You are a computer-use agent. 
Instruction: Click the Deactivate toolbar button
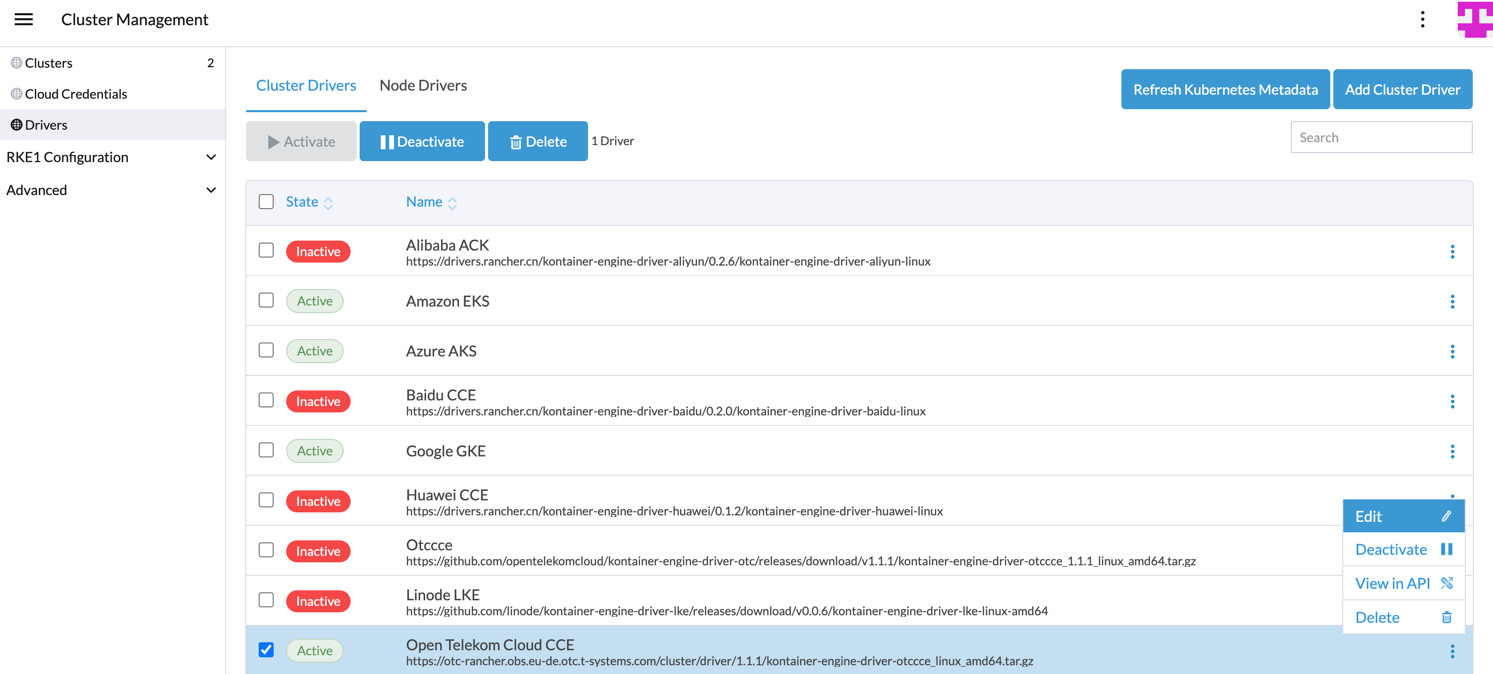tap(422, 141)
